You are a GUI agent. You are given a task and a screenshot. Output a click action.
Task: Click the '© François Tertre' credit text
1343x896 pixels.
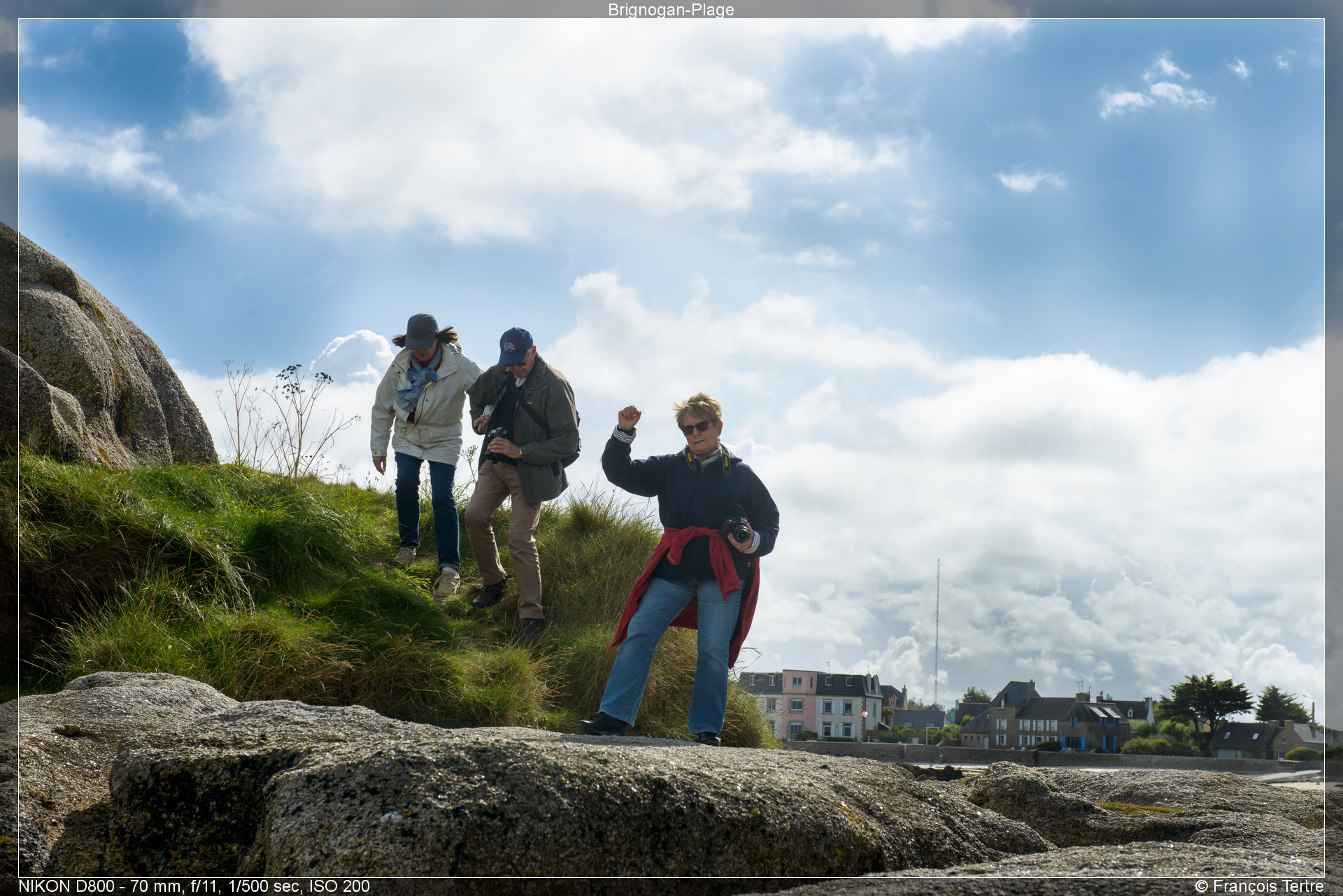click(x=1259, y=886)
